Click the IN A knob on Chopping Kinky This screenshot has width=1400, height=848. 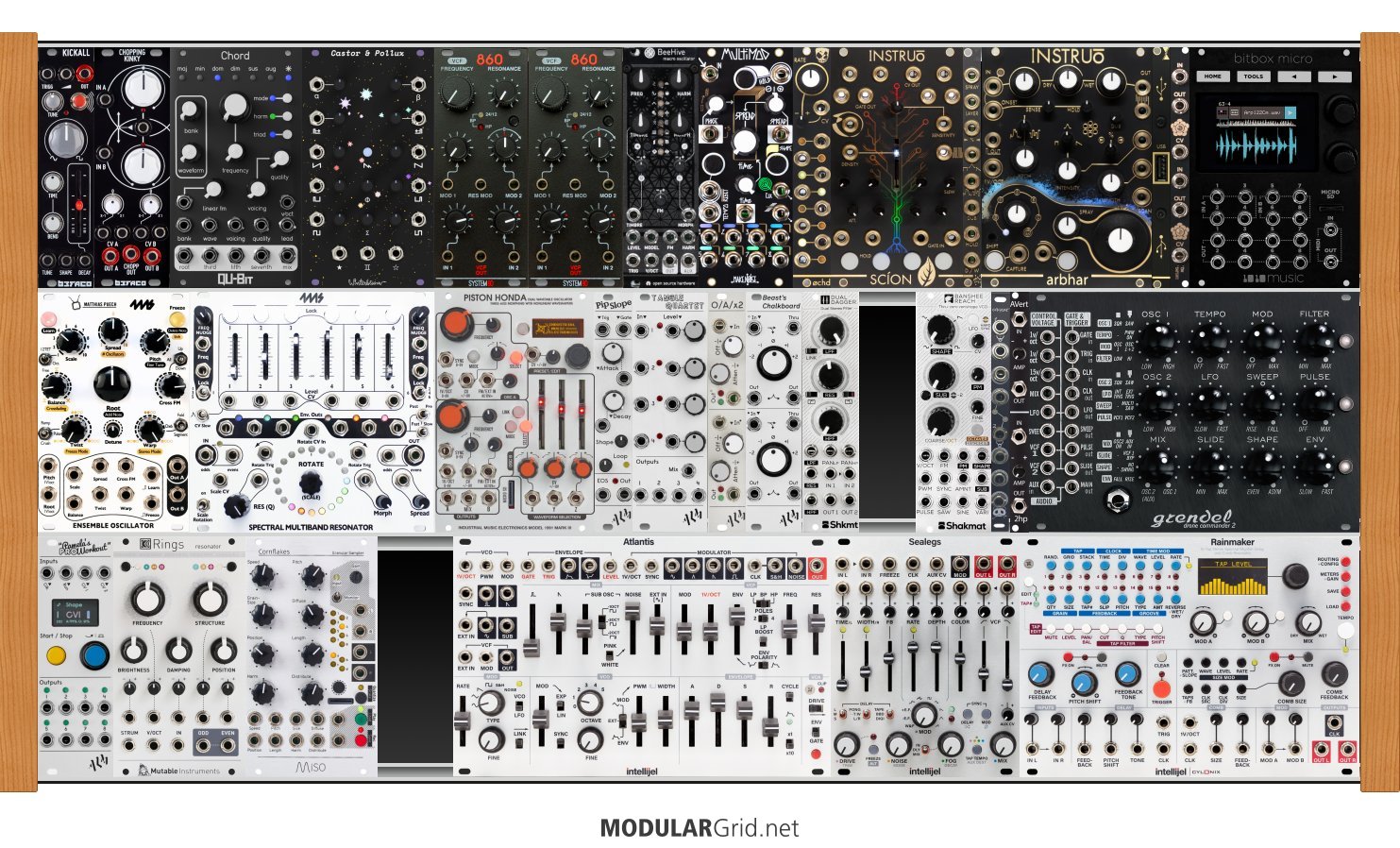[x=142, y=90]
